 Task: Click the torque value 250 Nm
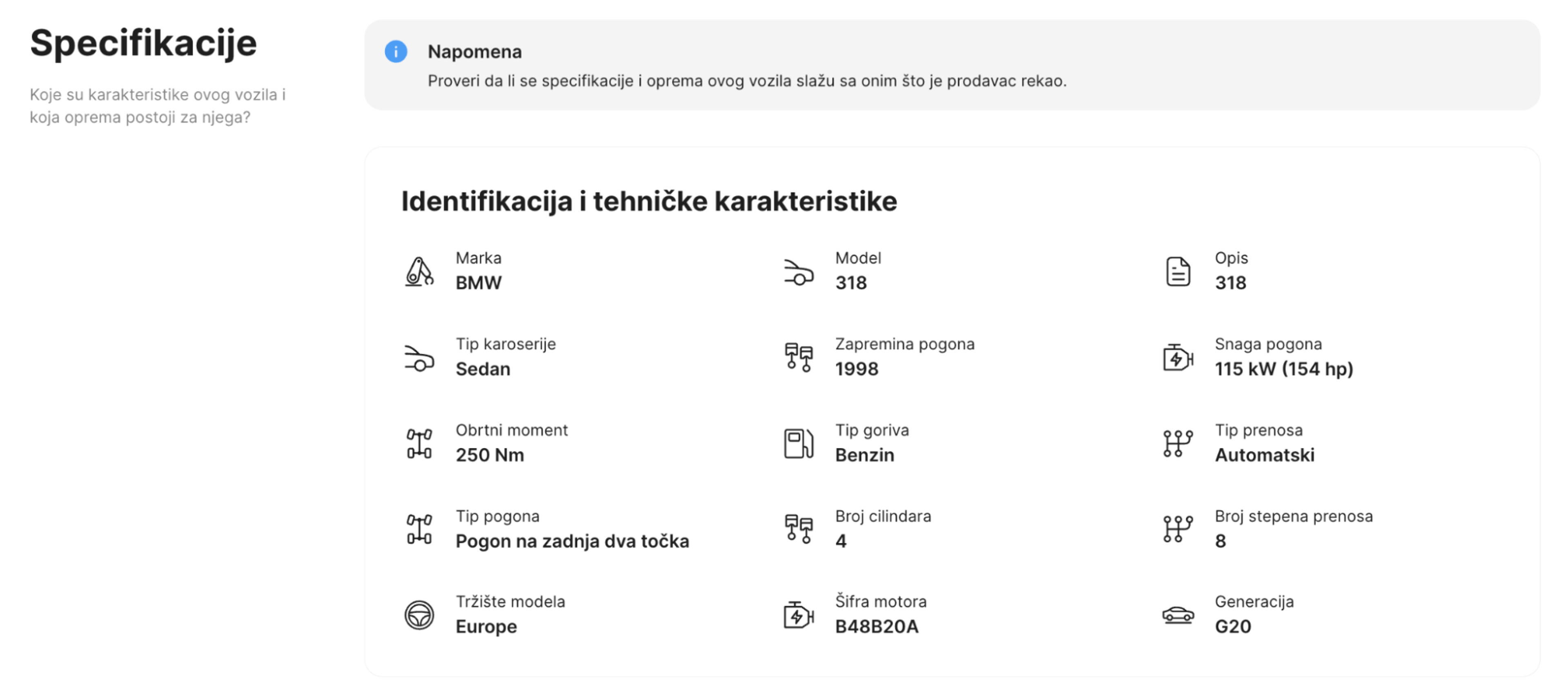[490, 455]
